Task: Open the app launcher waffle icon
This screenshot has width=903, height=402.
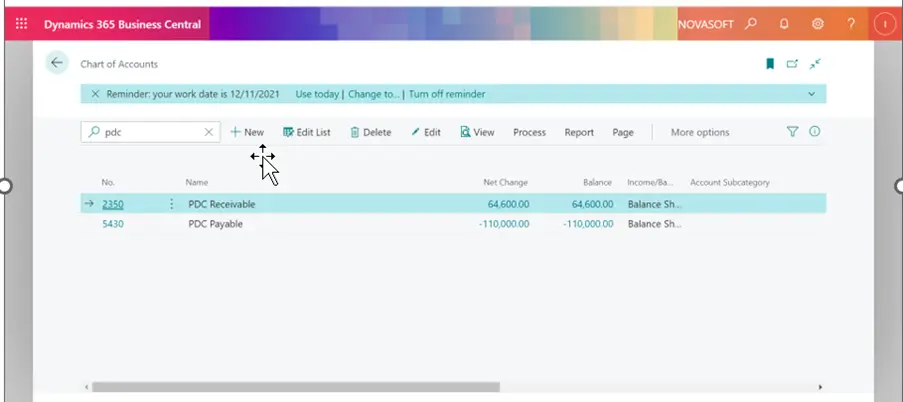Action: coord(21,24)
